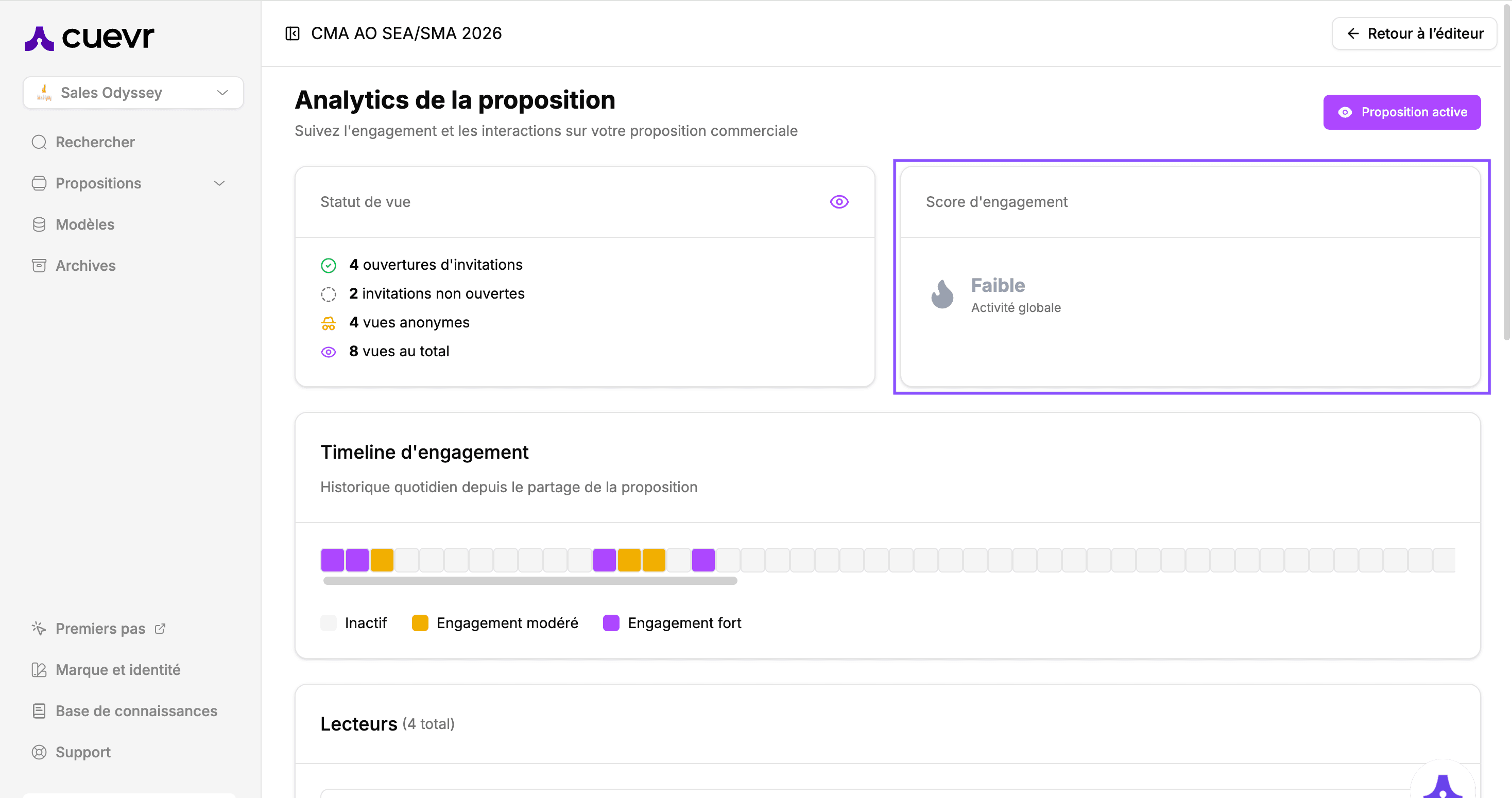Screen dimensions: 1512x798
Task: Expand the Propositions section chevron
Action: point(219,183)
